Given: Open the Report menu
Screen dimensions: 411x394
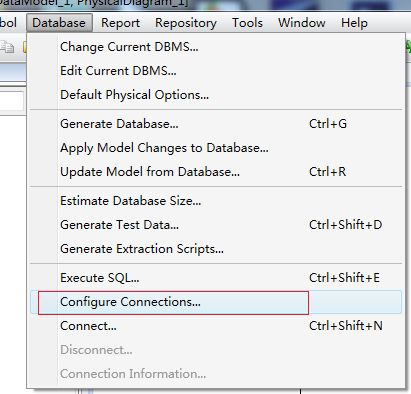Looking at the screenshot, I should [120, 23].
